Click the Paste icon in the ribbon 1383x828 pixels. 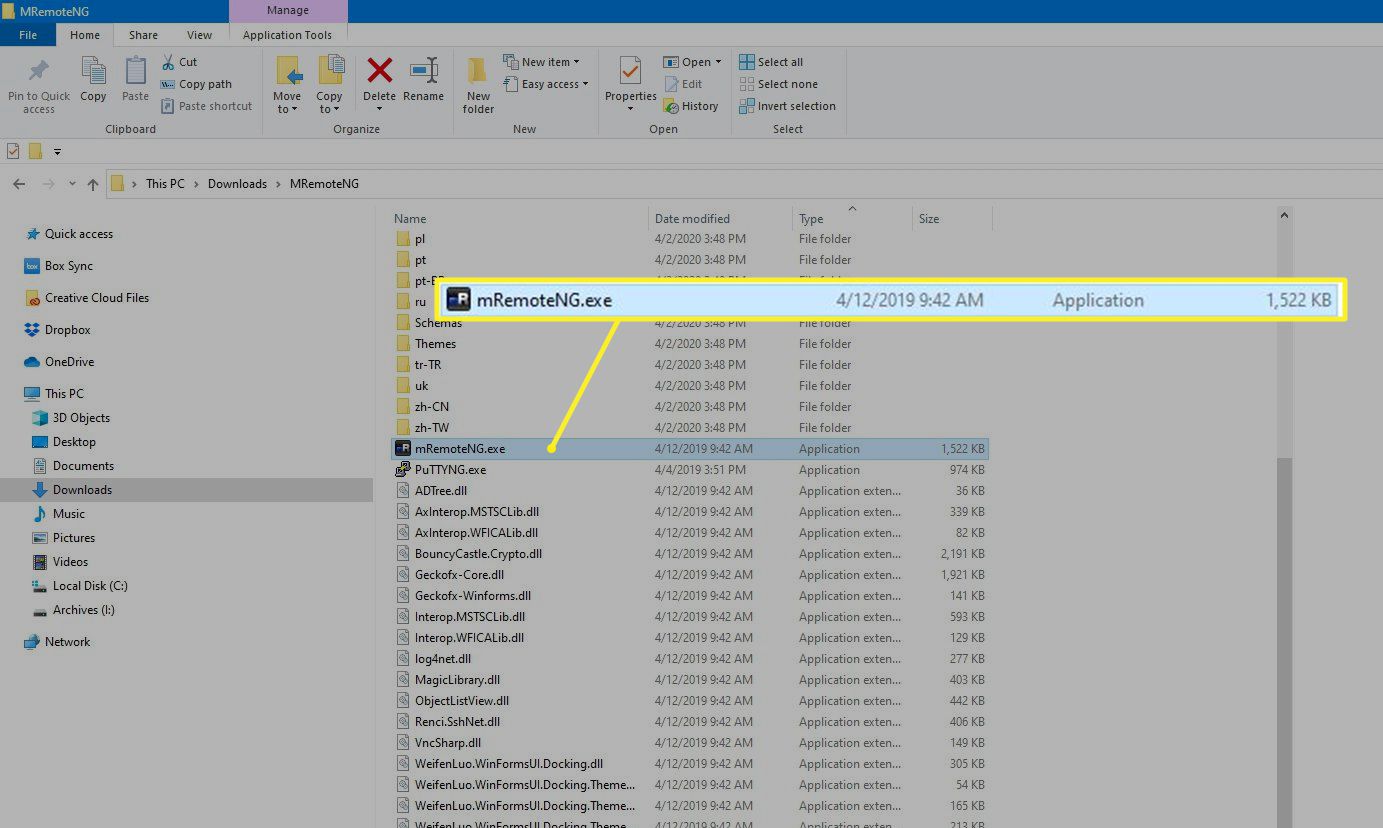point(135,71)
